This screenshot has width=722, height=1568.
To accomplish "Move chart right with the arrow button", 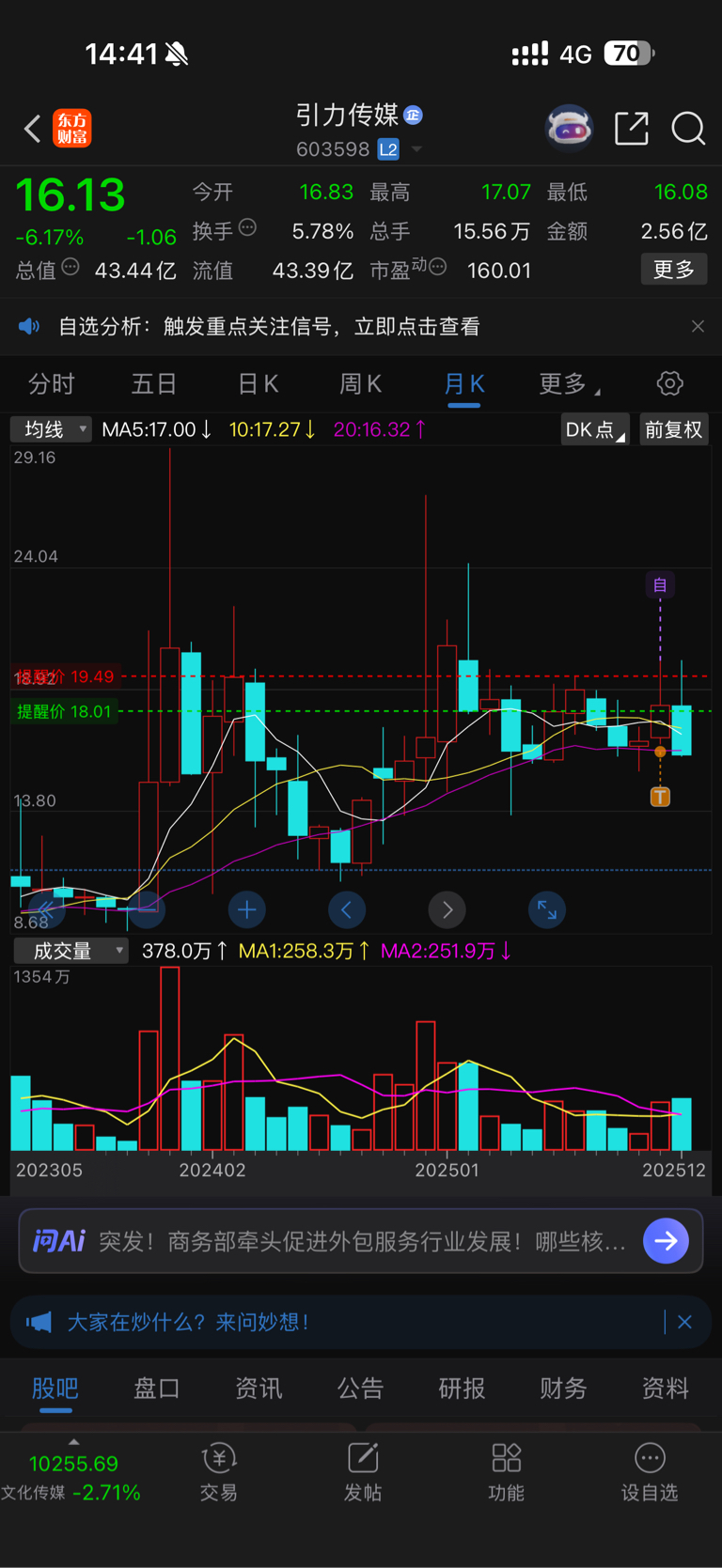I will coord(447,909).
